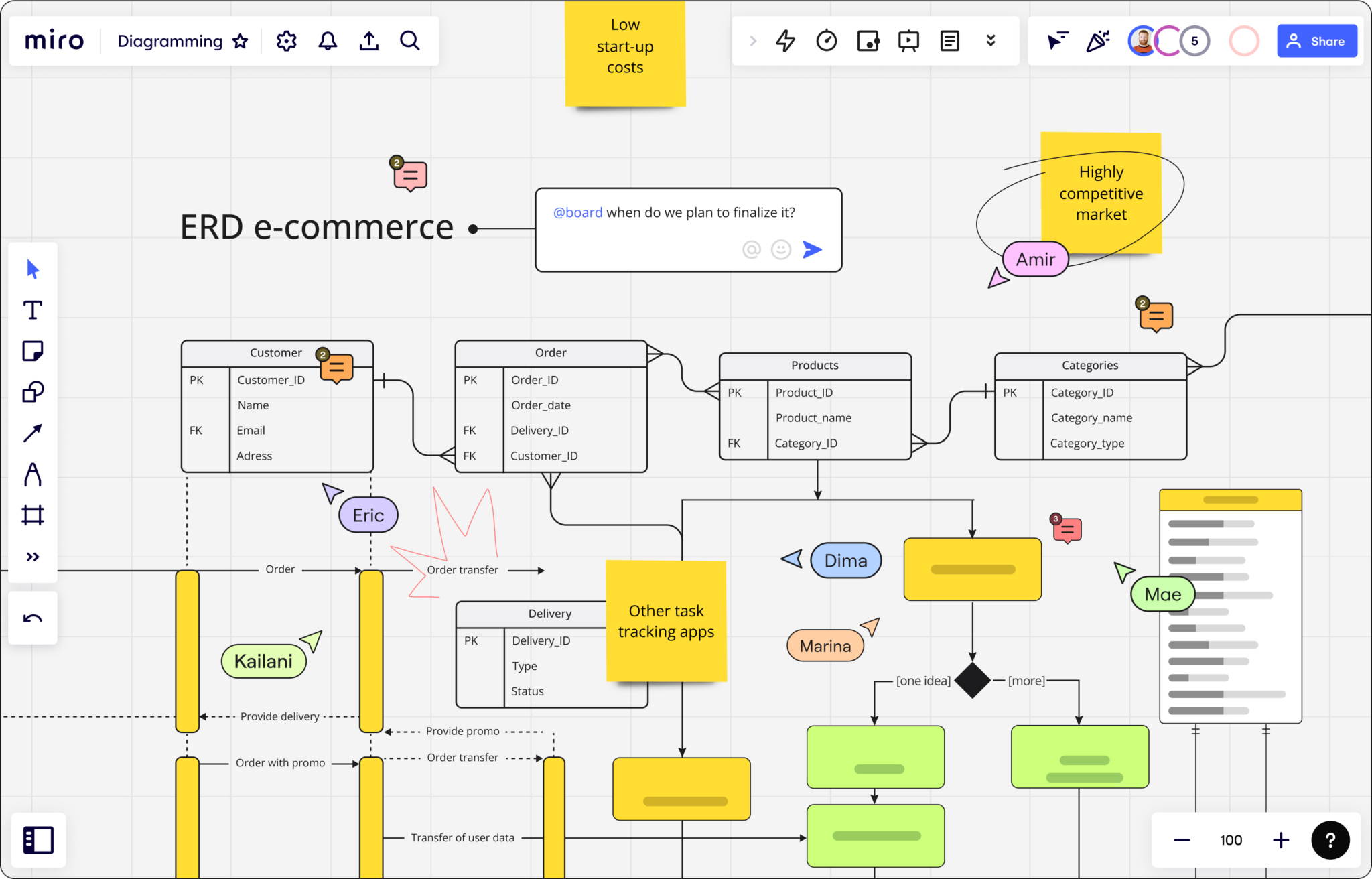Start the board Timer
The image size is (1372, 879).
[x=827, y=41]
